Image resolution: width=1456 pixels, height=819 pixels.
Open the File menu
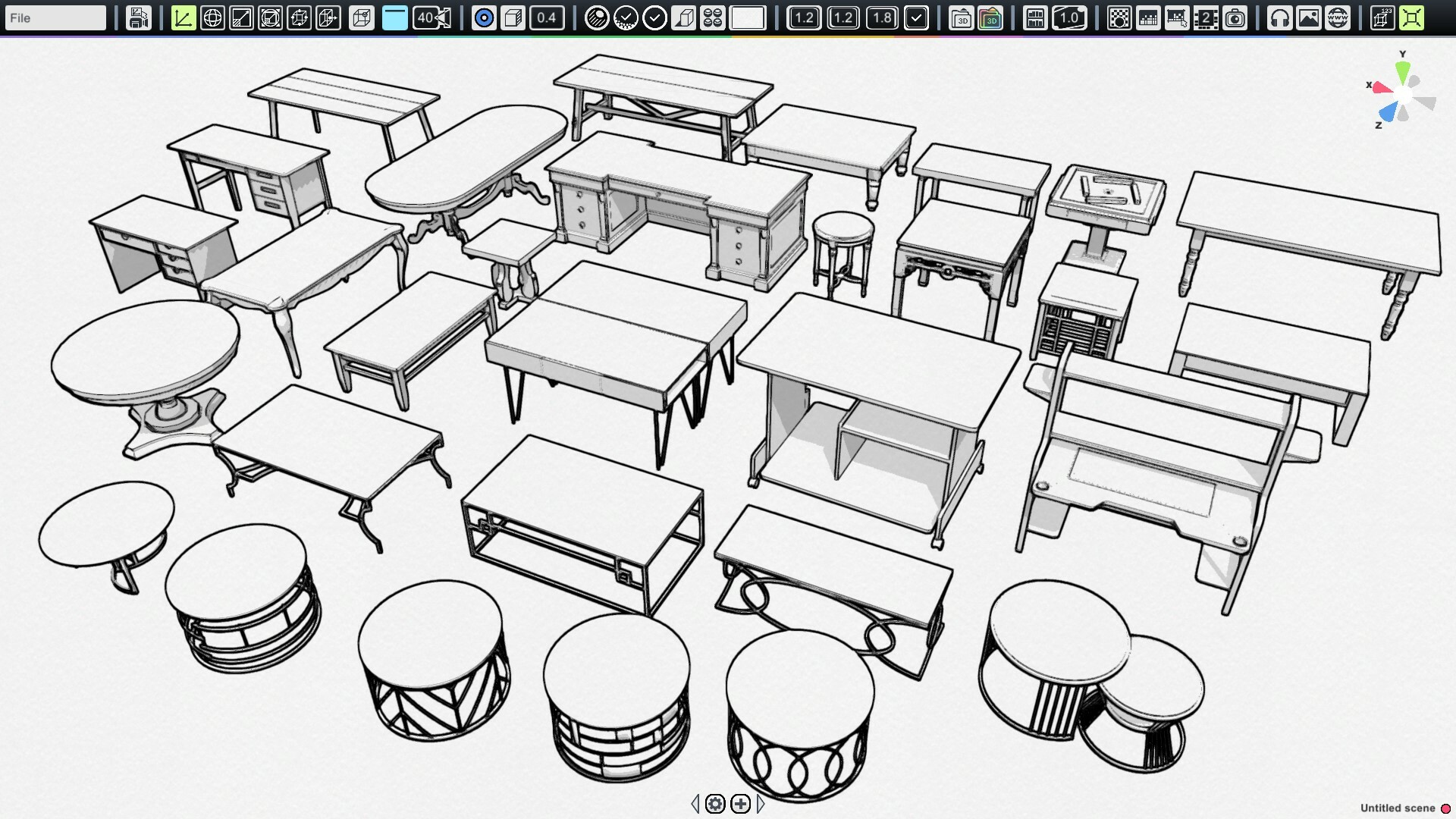pos(55,17)
